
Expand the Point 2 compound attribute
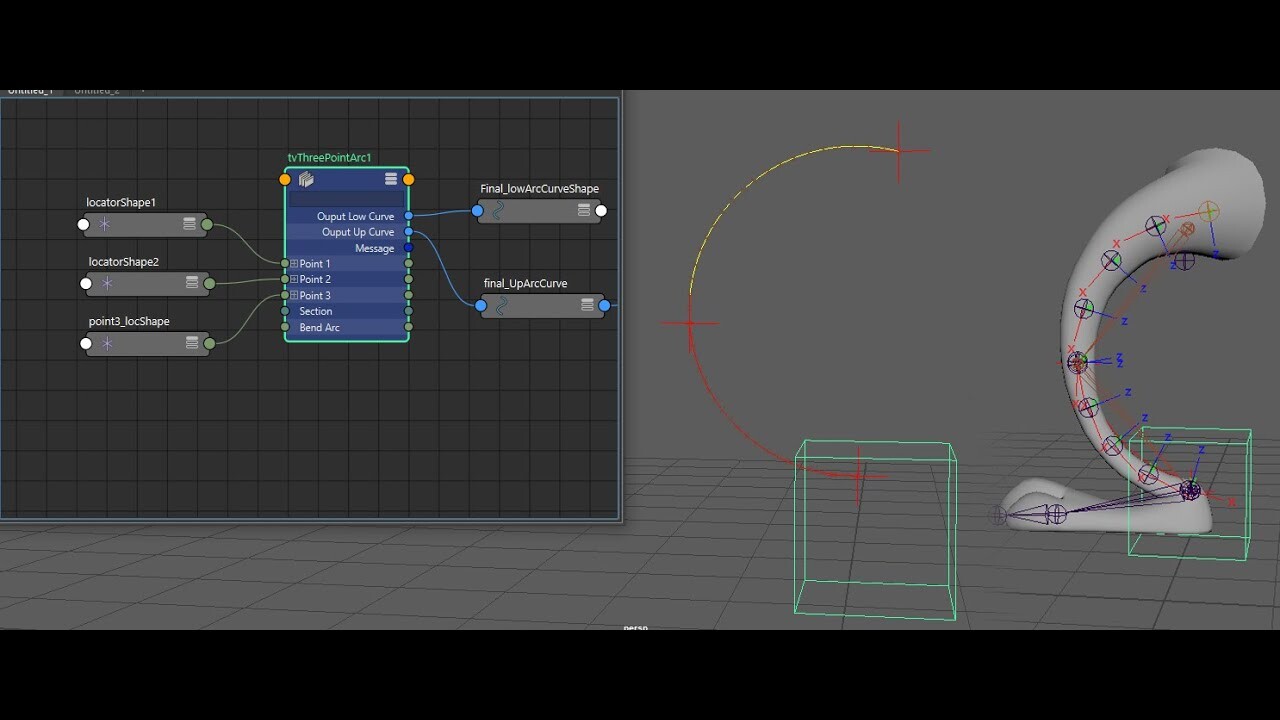292,279
